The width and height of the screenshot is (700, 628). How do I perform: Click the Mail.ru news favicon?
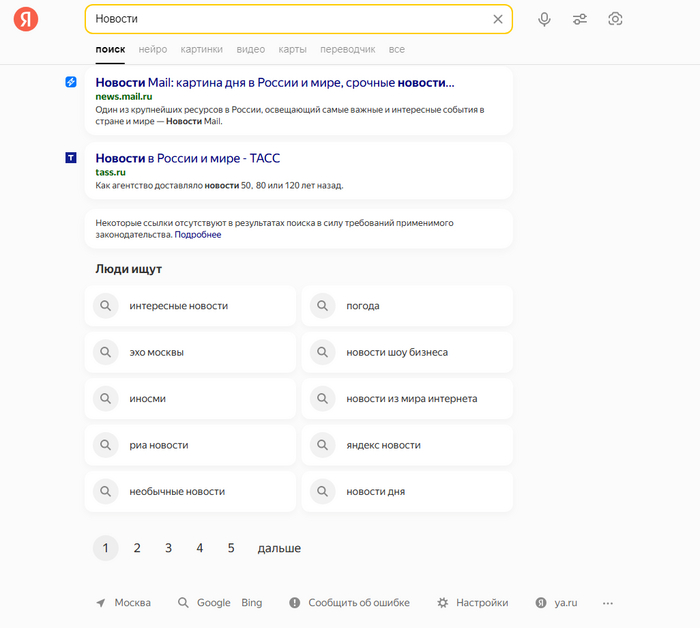[71, 82]
